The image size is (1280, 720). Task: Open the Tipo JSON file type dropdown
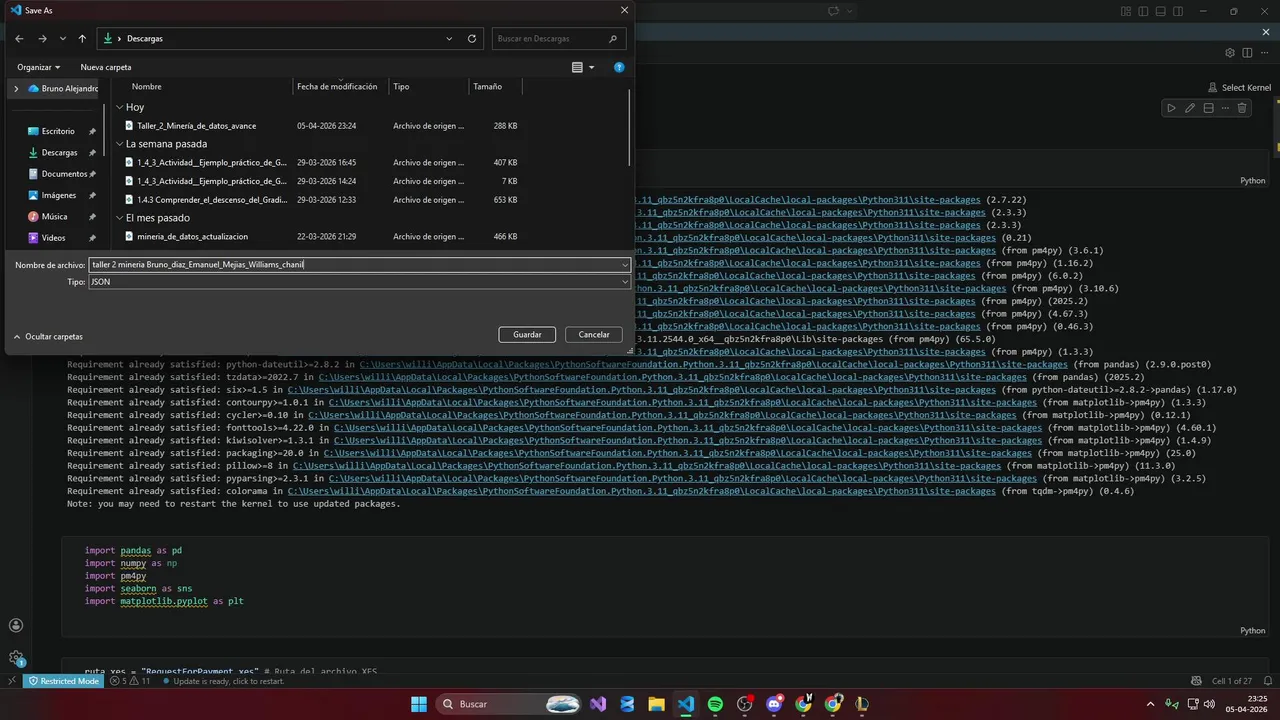point(360,282)
